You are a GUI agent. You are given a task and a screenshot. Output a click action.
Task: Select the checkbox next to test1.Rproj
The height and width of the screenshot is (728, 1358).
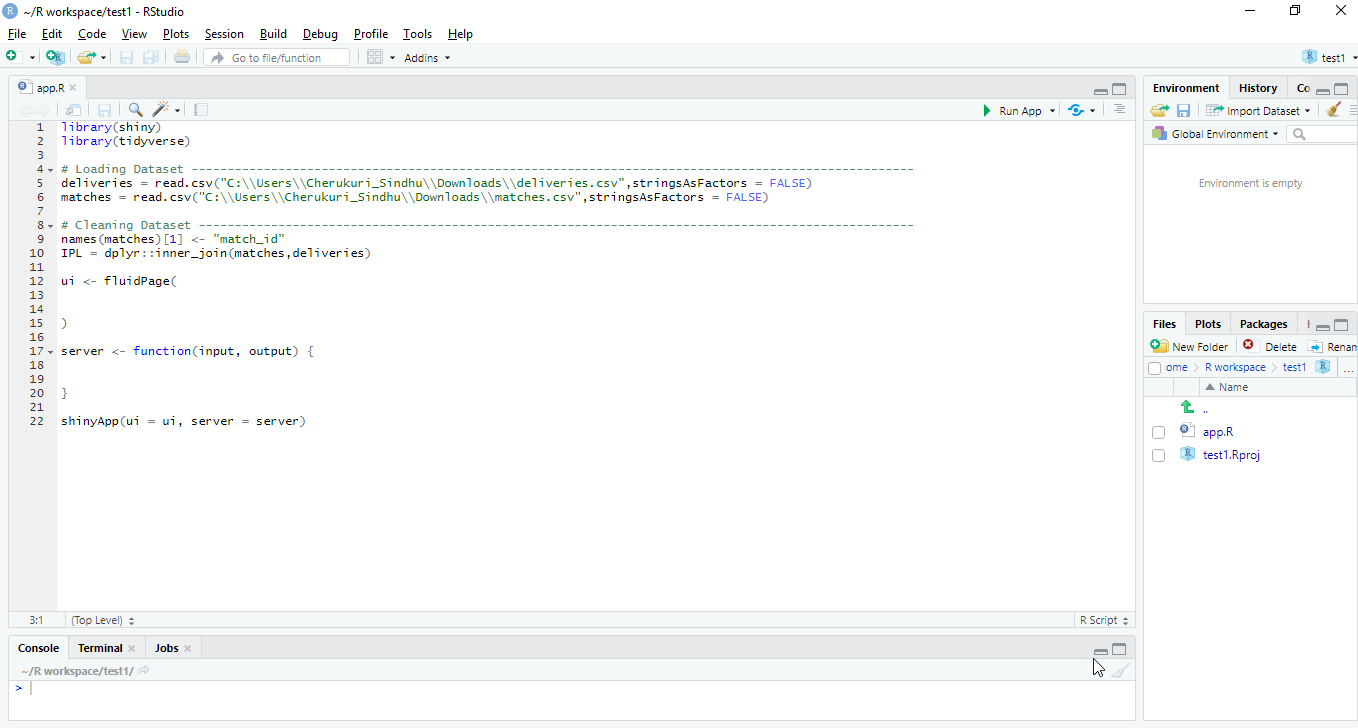[1158, 455]
